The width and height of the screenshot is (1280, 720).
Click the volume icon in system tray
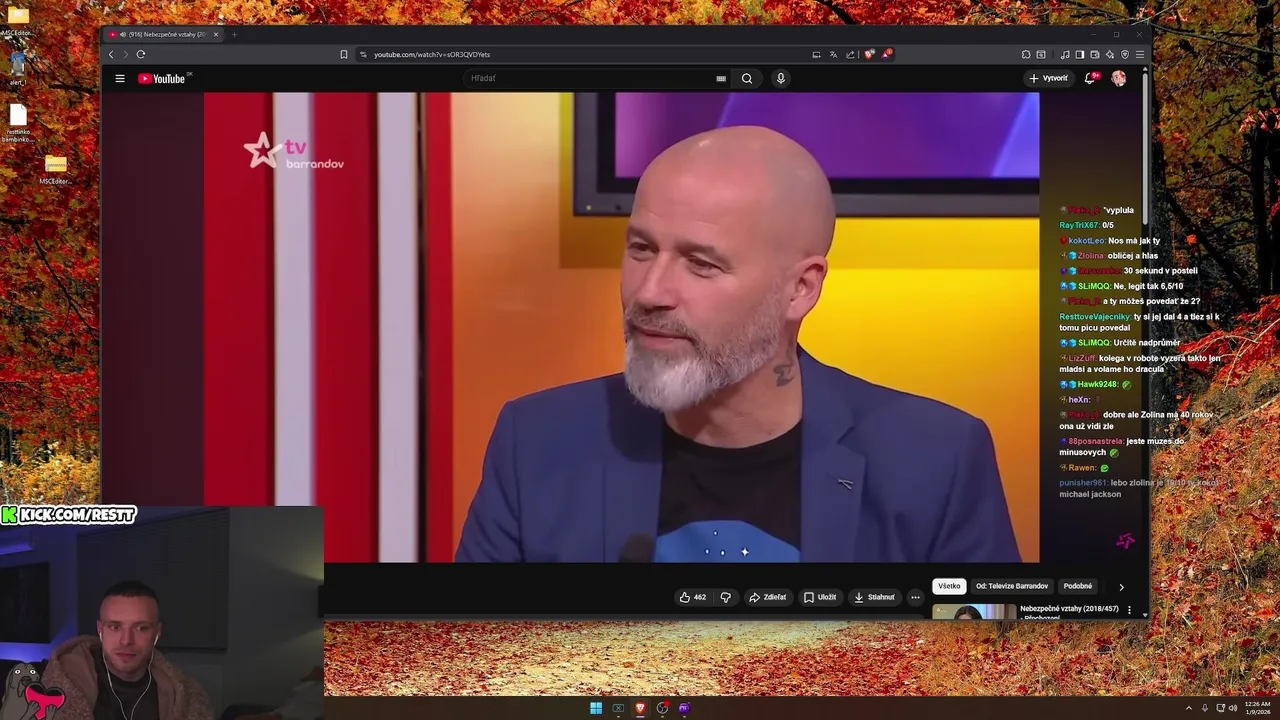[x=1233, y=708]
